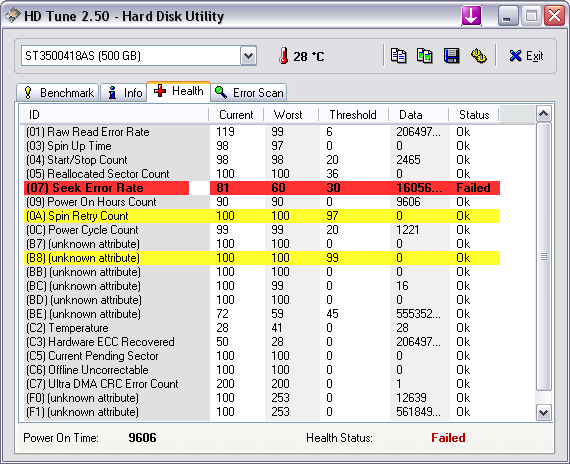Click the scrollbar down arrow

pos(543,413)
